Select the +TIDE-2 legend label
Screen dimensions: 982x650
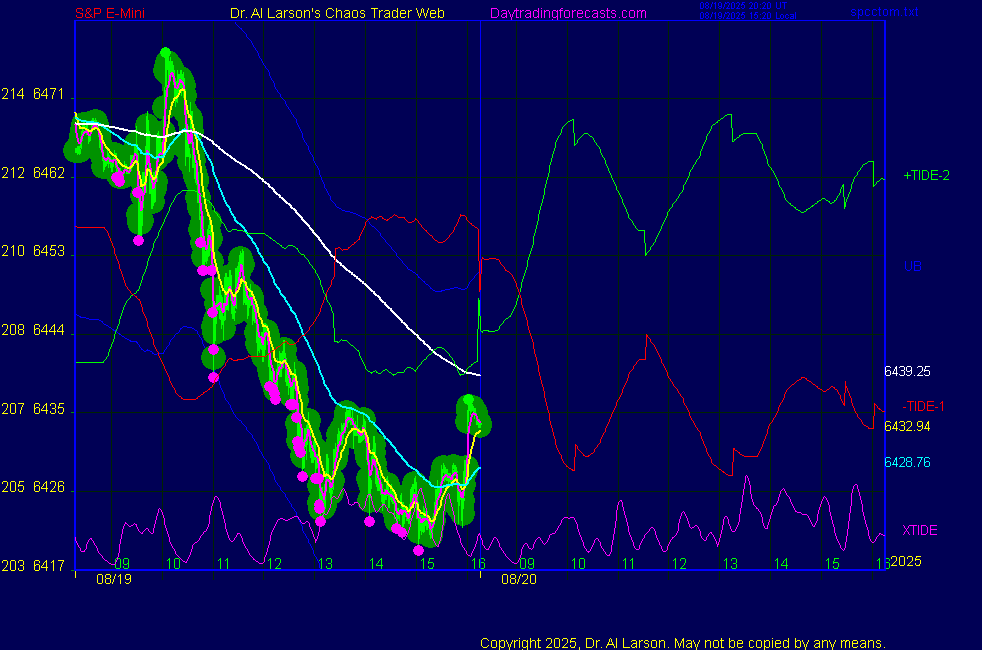pyautogui.click(x=926, y=175)
